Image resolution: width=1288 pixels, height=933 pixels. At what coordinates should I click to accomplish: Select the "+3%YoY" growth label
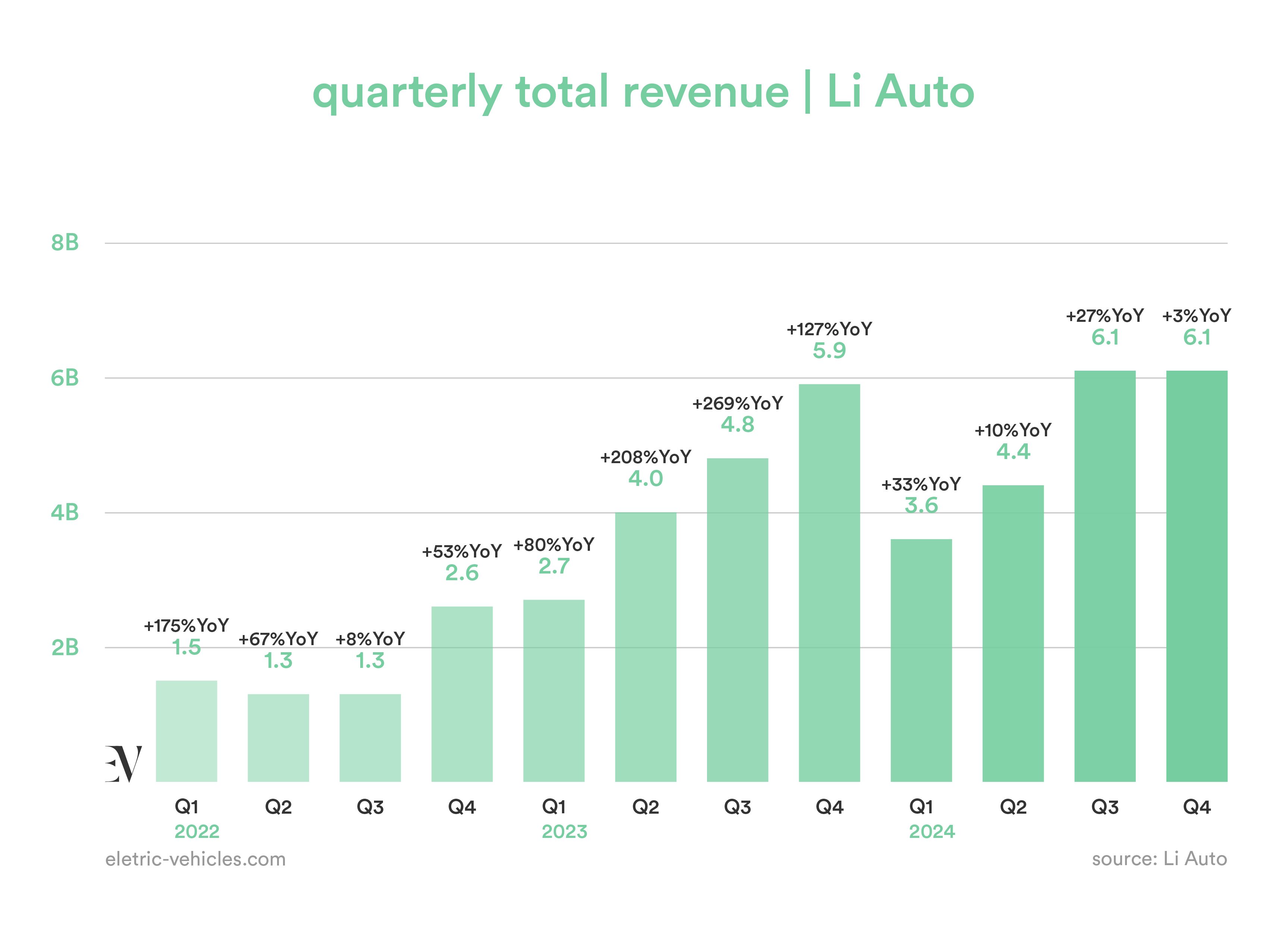point(1197,316)
